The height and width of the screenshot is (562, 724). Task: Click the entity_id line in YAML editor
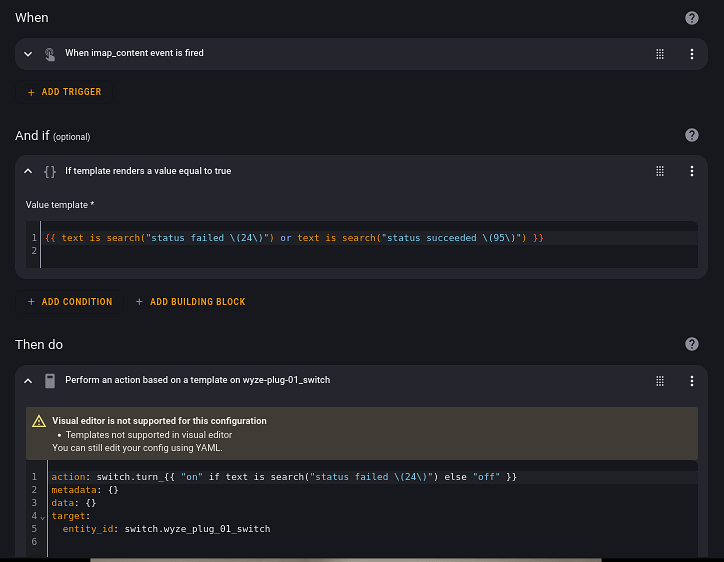[166, 529]
